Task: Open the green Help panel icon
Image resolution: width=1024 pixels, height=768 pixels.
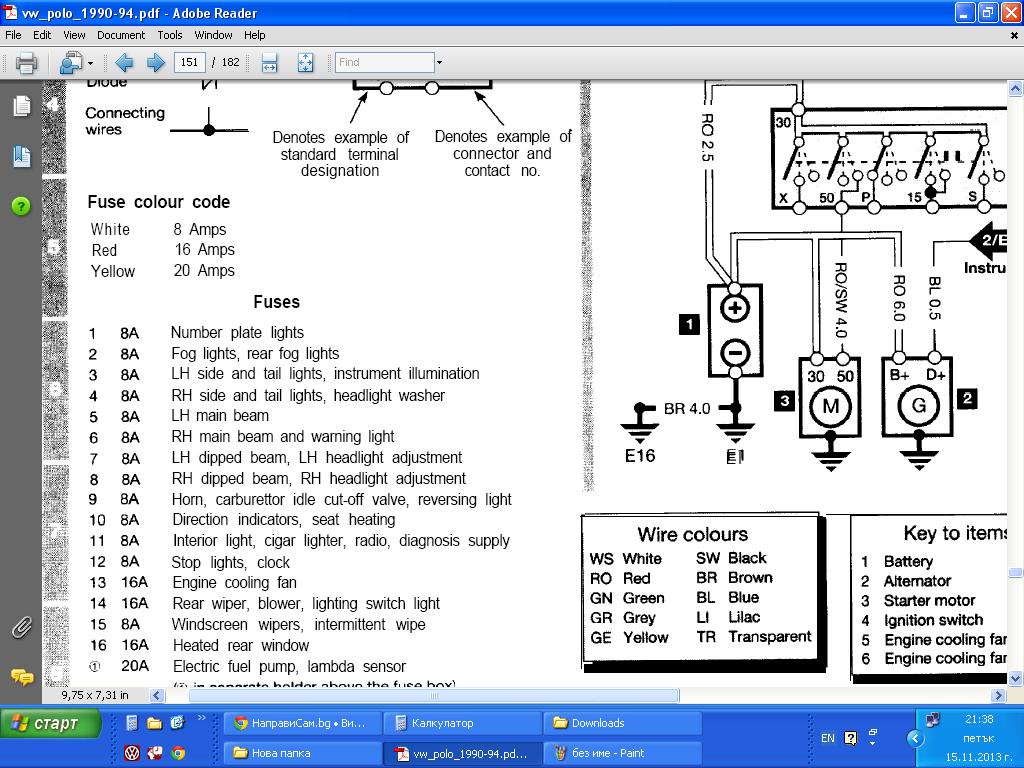Action: (21, 206)
